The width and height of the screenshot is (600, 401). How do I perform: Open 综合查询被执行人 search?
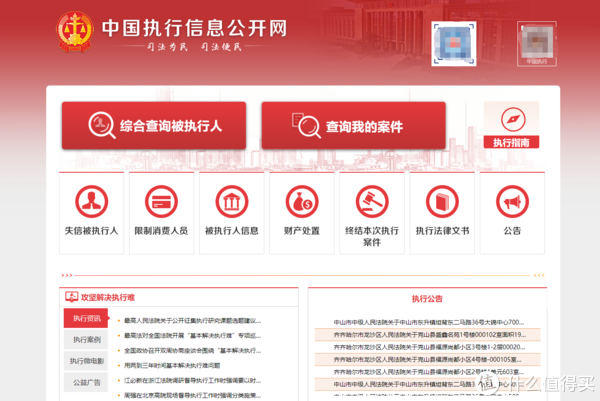[154, 126]
